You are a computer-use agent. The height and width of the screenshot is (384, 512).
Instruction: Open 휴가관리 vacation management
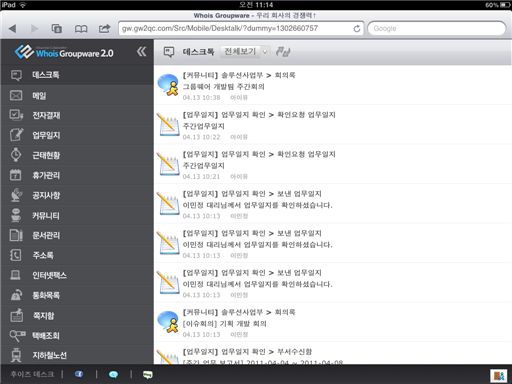[x=77, y=175]
